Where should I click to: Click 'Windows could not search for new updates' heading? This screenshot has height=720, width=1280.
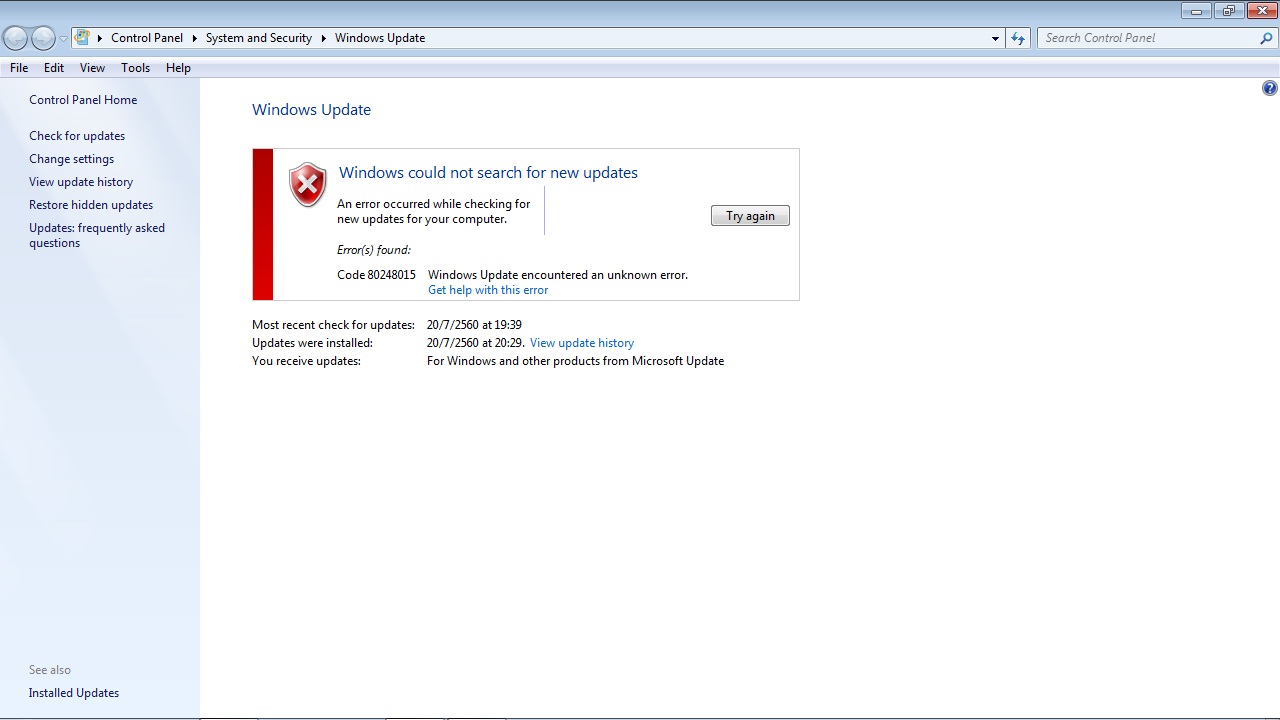[488, 173]
